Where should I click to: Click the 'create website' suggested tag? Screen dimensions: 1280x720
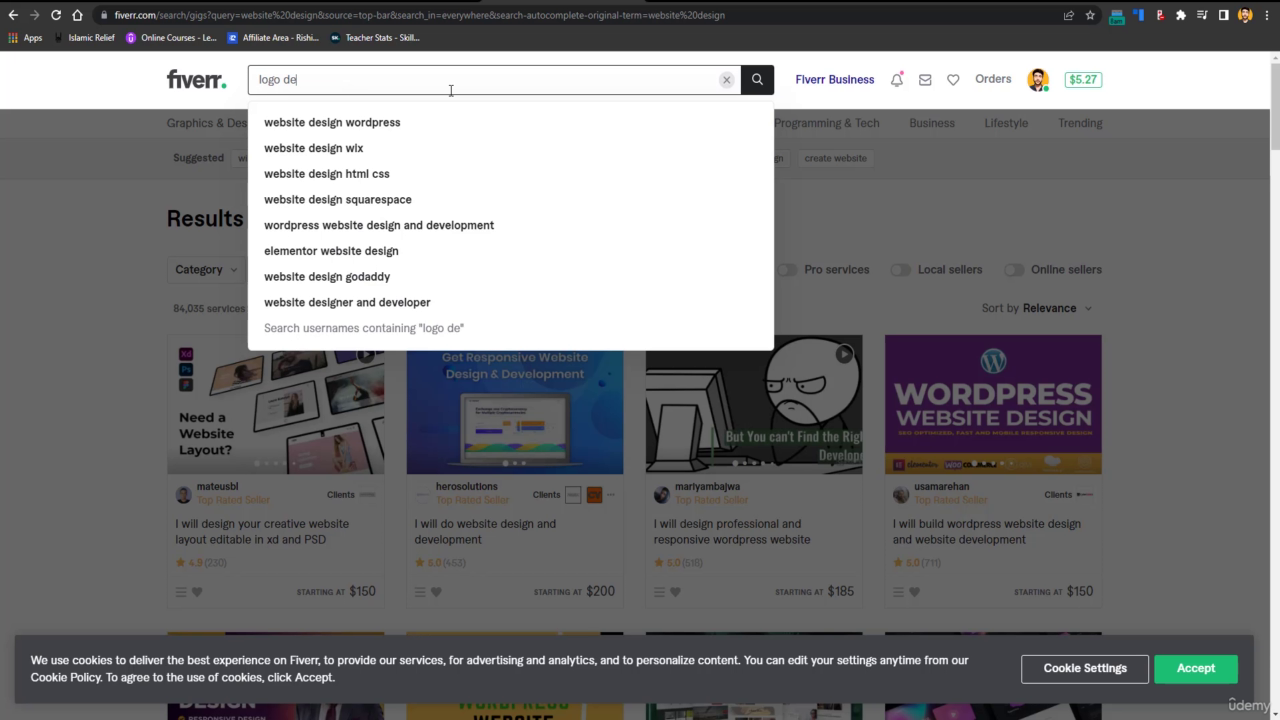click(x=835, y=158)
